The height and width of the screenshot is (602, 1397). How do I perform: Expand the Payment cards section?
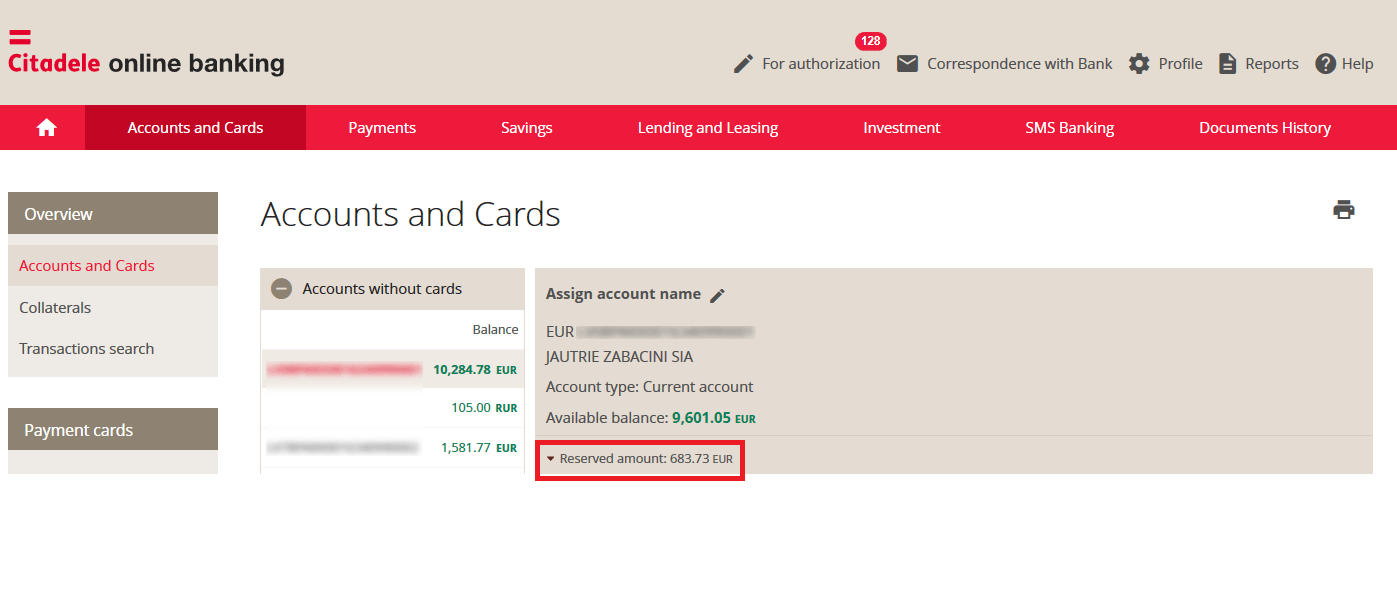pyautogui.click(x=79, y=429)
